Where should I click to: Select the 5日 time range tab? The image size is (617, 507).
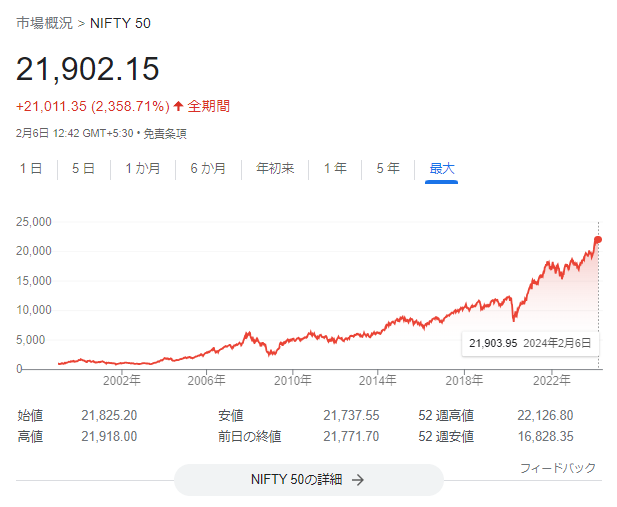[83, 168]
